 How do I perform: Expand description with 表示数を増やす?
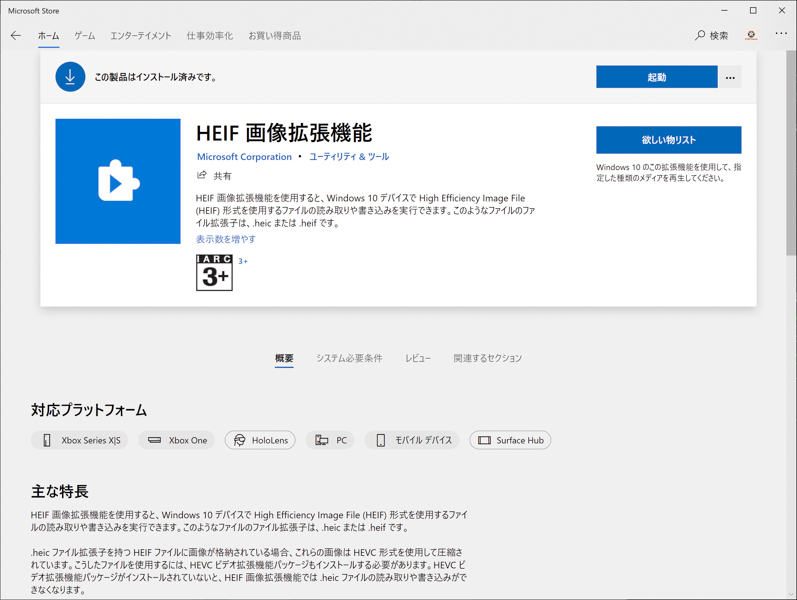[x=226, y=239]
